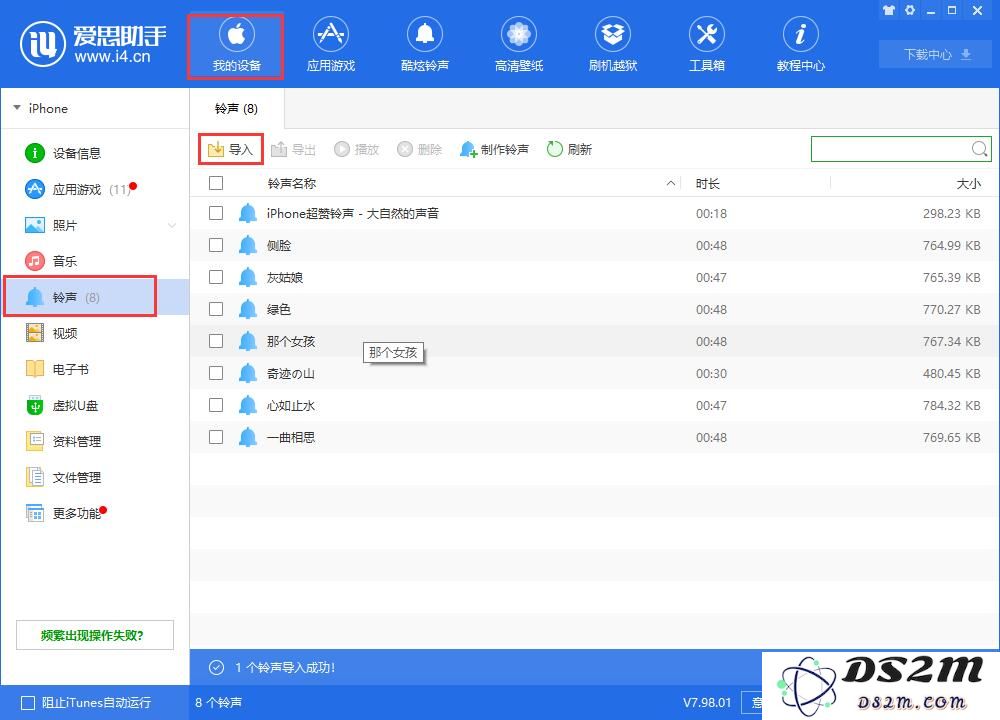Sort by 铃声名称 column header
This screenshot has height=720, width=1000.
(x=291, y=184)
